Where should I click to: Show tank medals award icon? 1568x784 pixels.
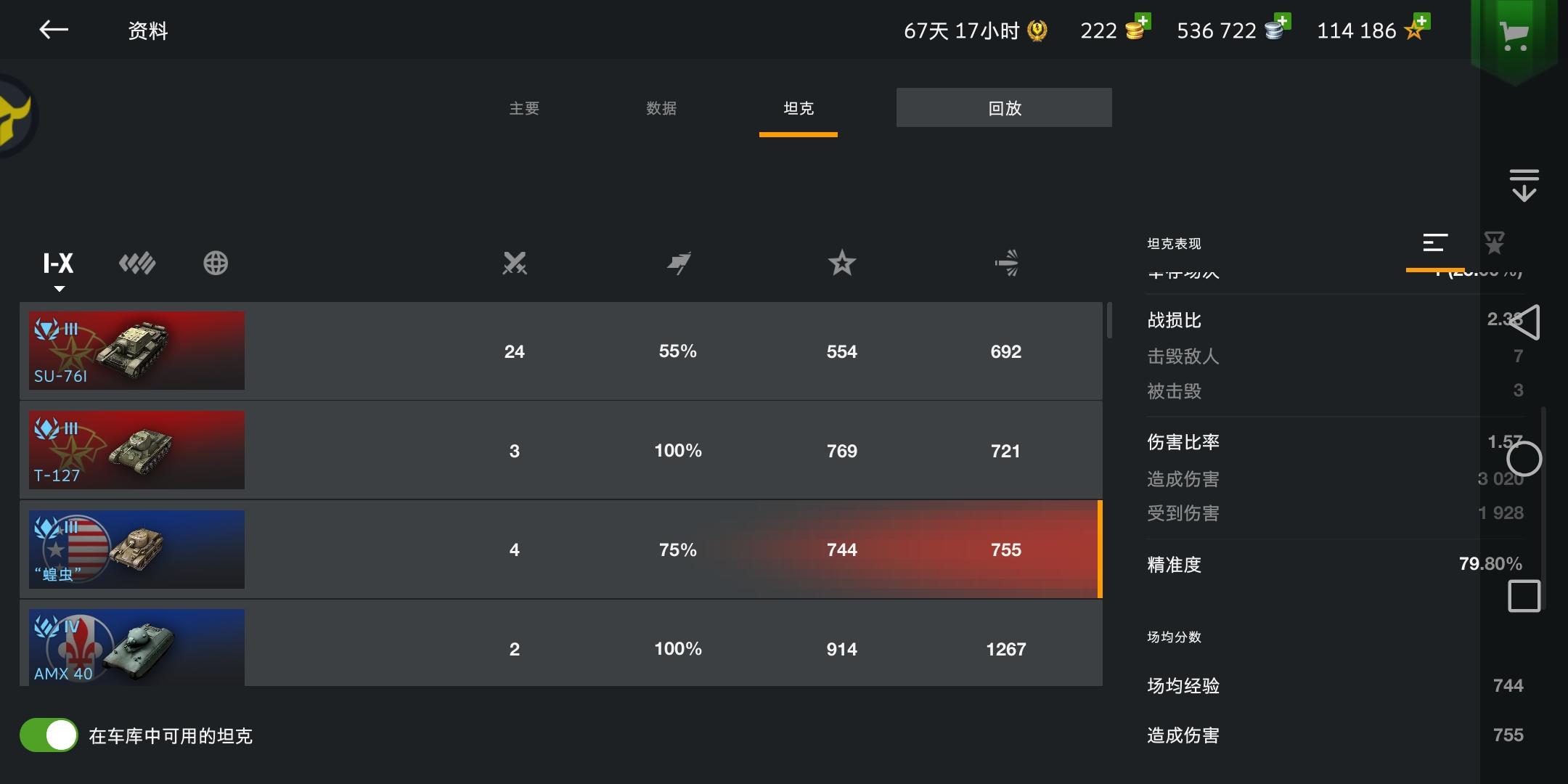[1494, 243]
